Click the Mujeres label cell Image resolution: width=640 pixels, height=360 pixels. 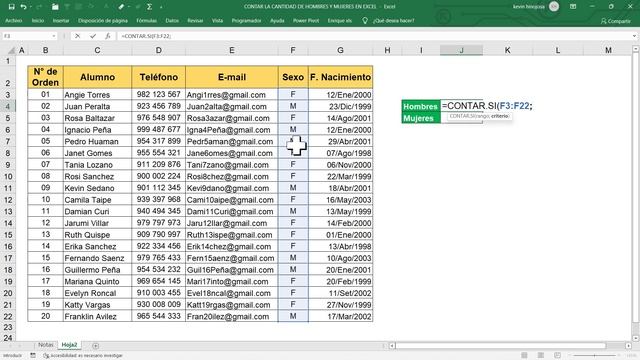pos(421,118)
